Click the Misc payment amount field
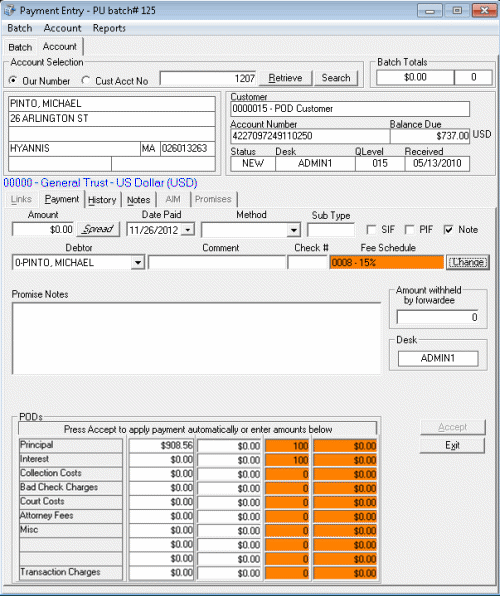The height and width of the screenshot is (596, 500). 229,530
